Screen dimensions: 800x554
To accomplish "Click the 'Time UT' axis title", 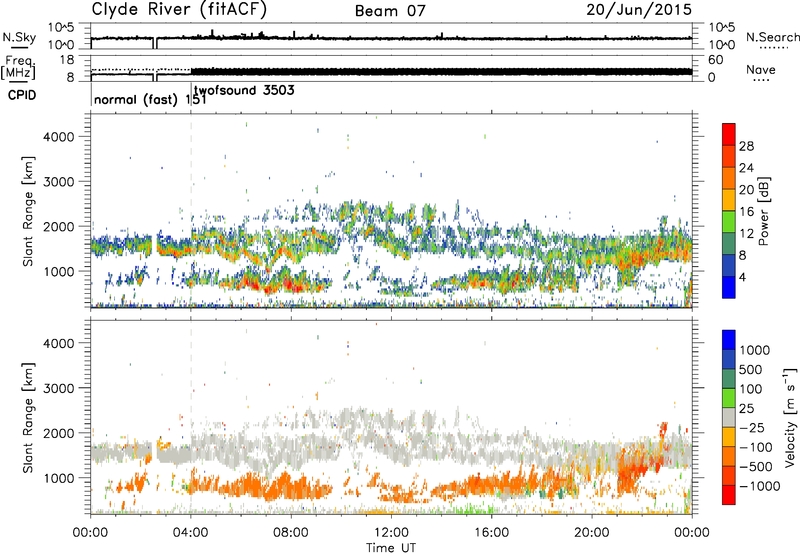I will point(391,548).
